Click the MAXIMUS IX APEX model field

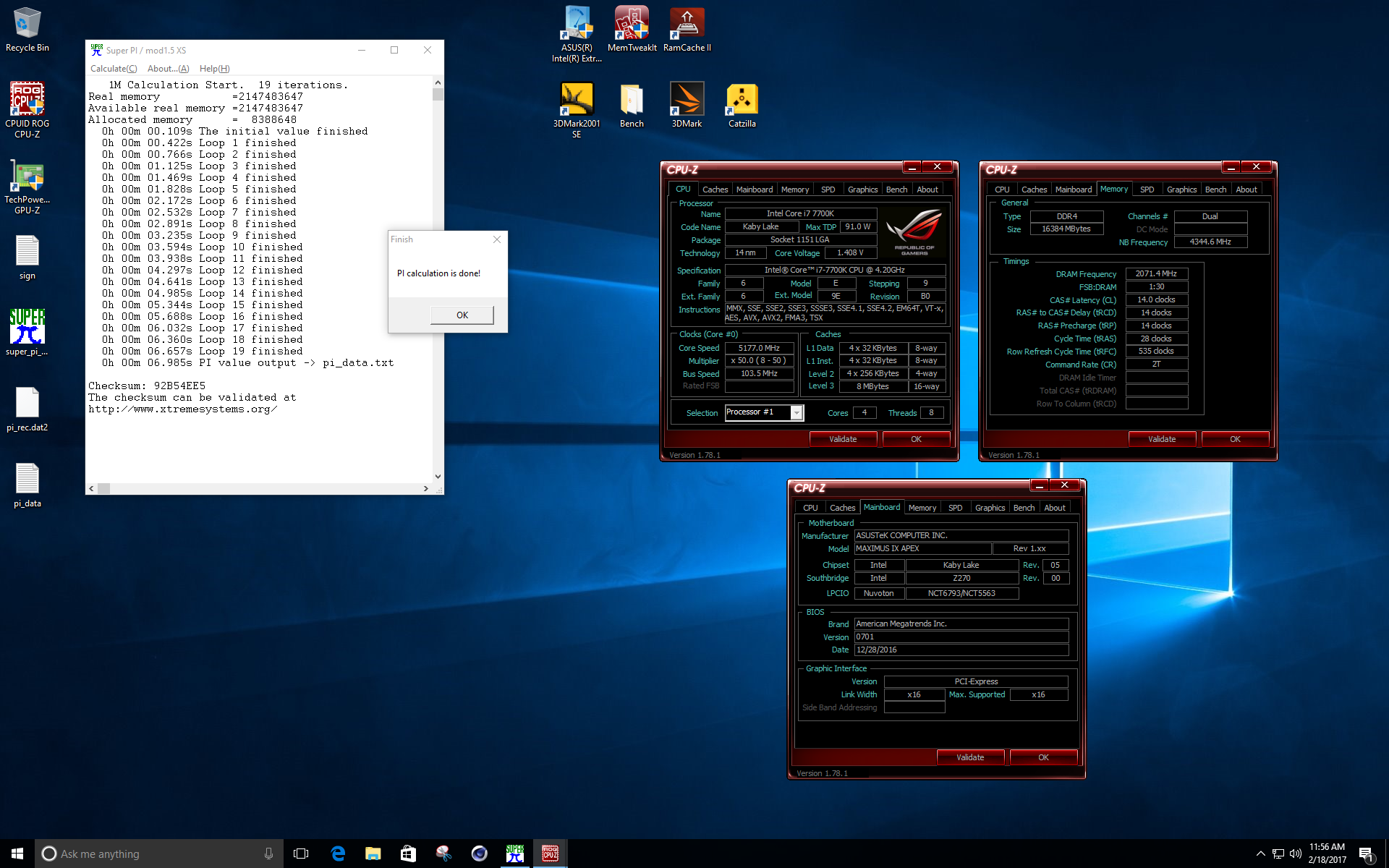point(922,548)
